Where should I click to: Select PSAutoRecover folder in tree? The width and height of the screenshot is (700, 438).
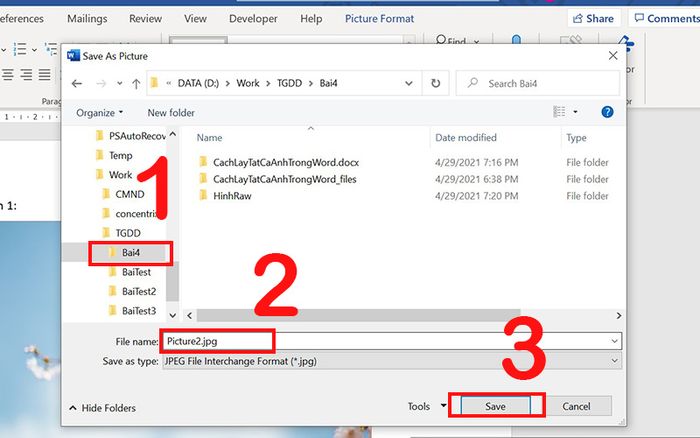pyautogui.click(x=130, y=136)
